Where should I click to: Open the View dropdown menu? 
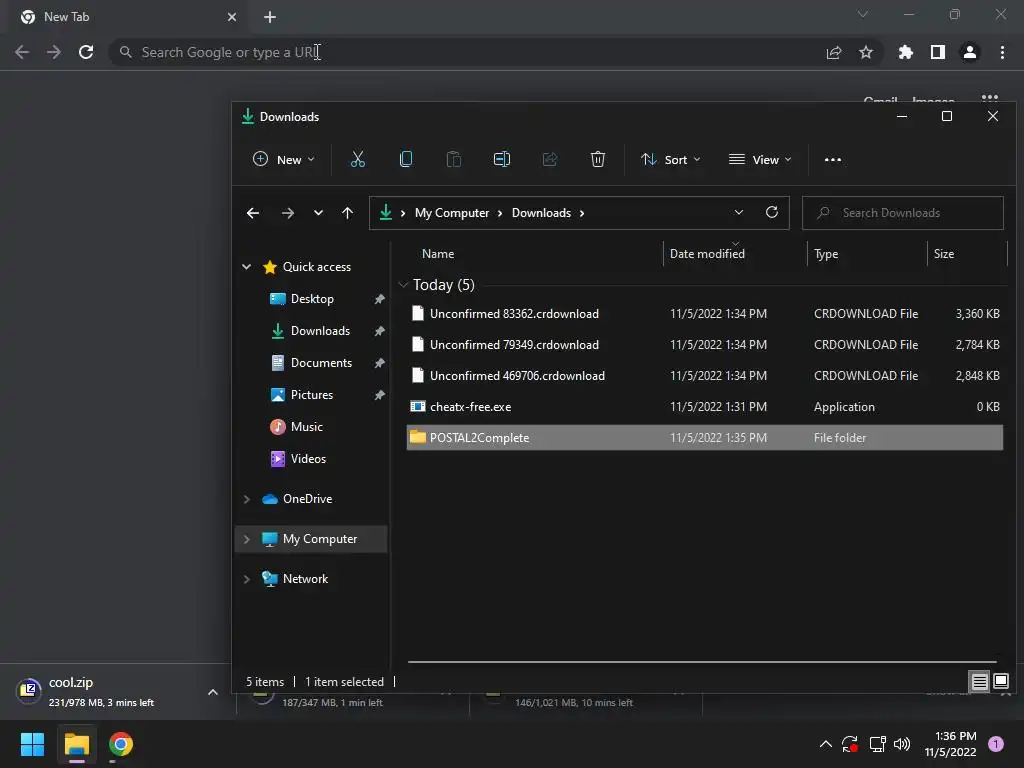tap(760, 159)
